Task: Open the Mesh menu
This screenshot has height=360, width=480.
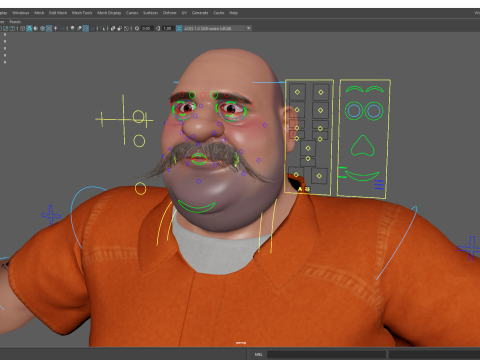Action: [39, 13]
